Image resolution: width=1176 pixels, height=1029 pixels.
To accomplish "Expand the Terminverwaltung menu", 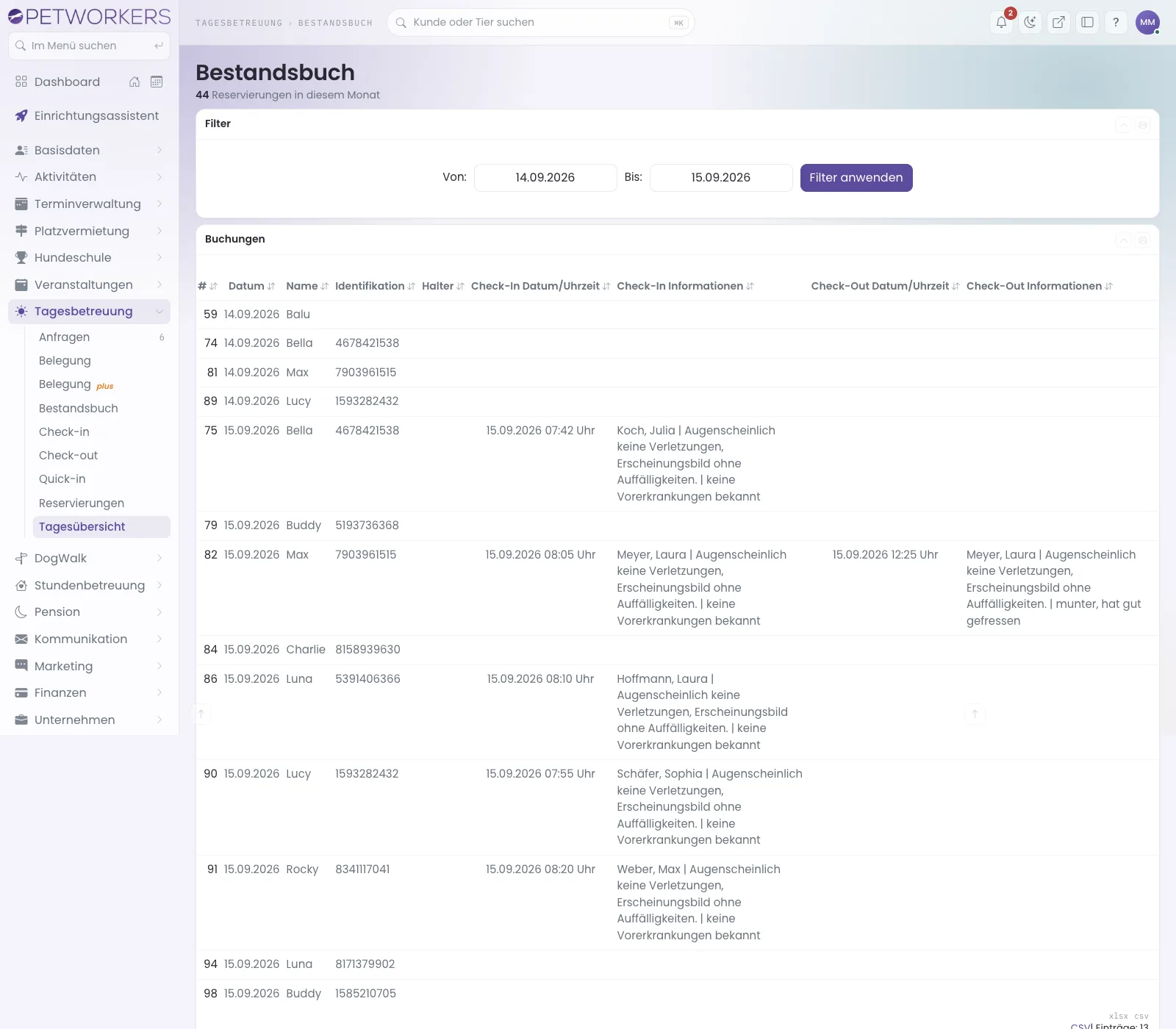I will [x=89, y=204].
